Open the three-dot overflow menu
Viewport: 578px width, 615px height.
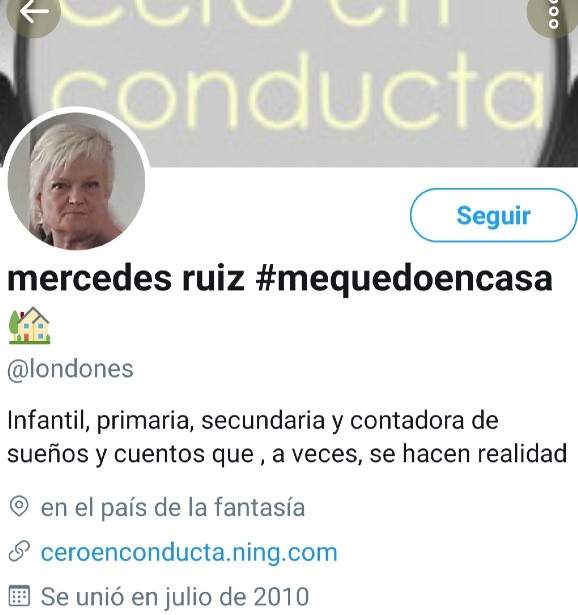pos(553,14)
